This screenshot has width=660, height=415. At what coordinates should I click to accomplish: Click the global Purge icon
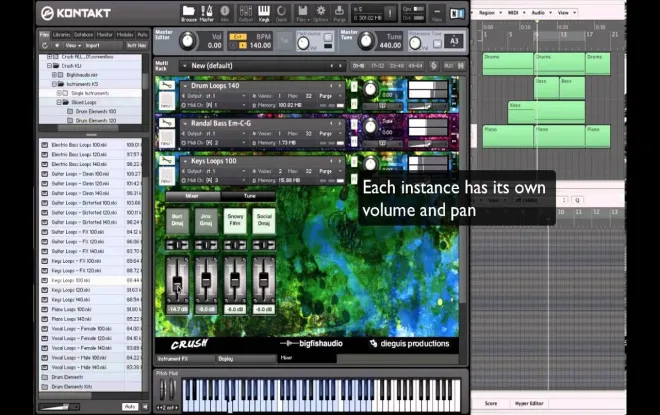[339, 13]
